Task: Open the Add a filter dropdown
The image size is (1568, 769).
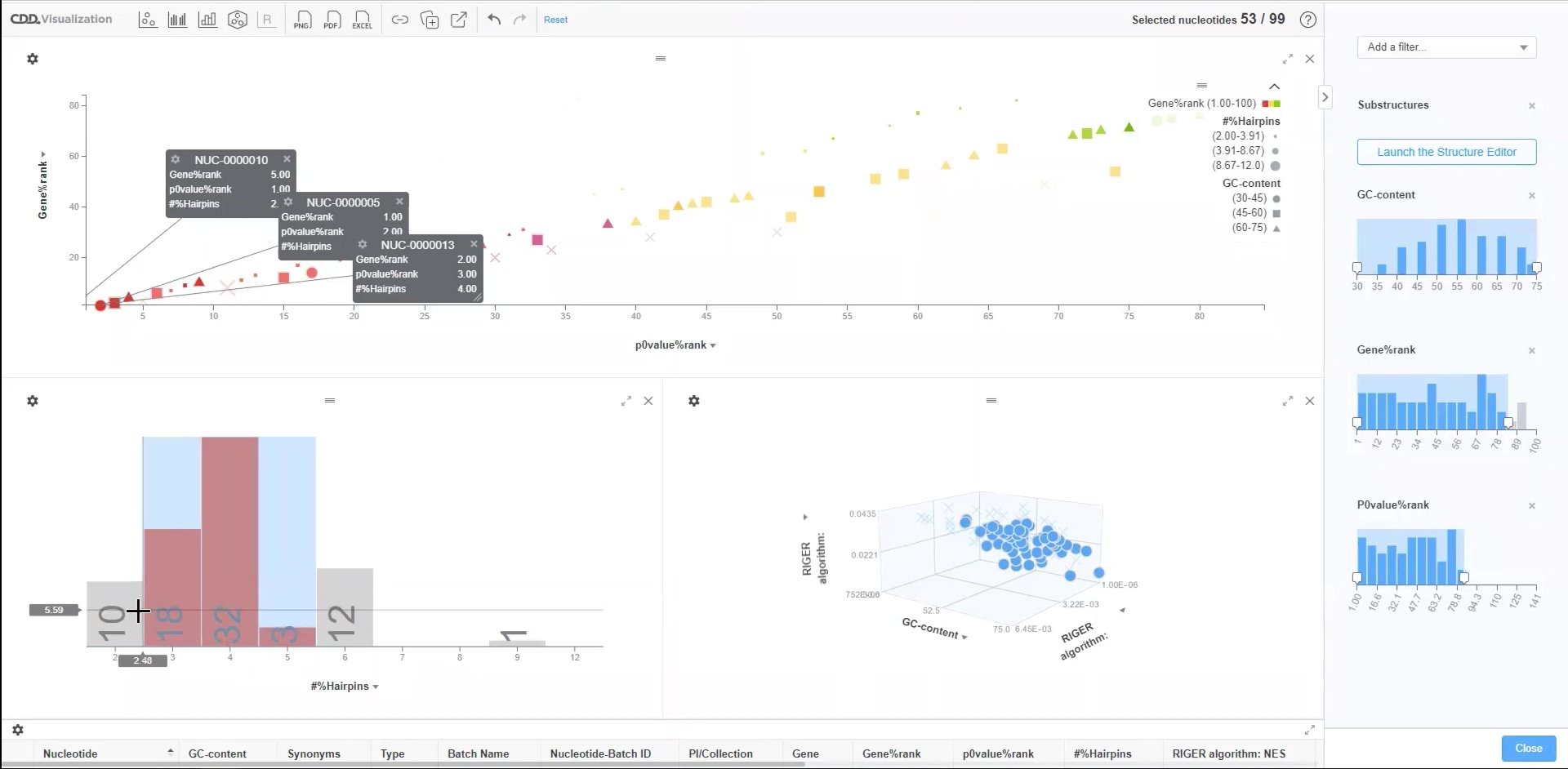Action: (1446, 47)
